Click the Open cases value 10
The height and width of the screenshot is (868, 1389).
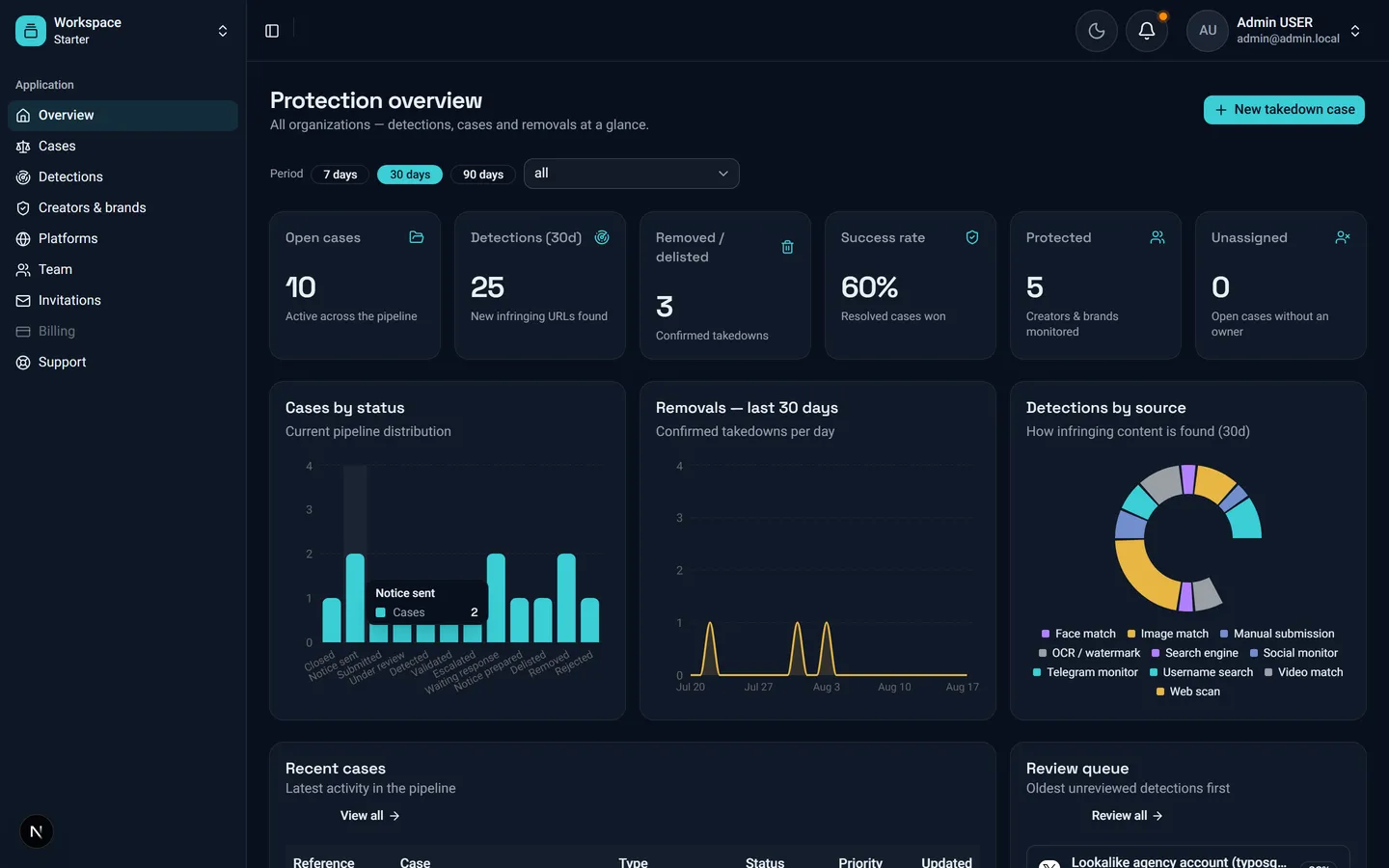[x=301, y=287]
